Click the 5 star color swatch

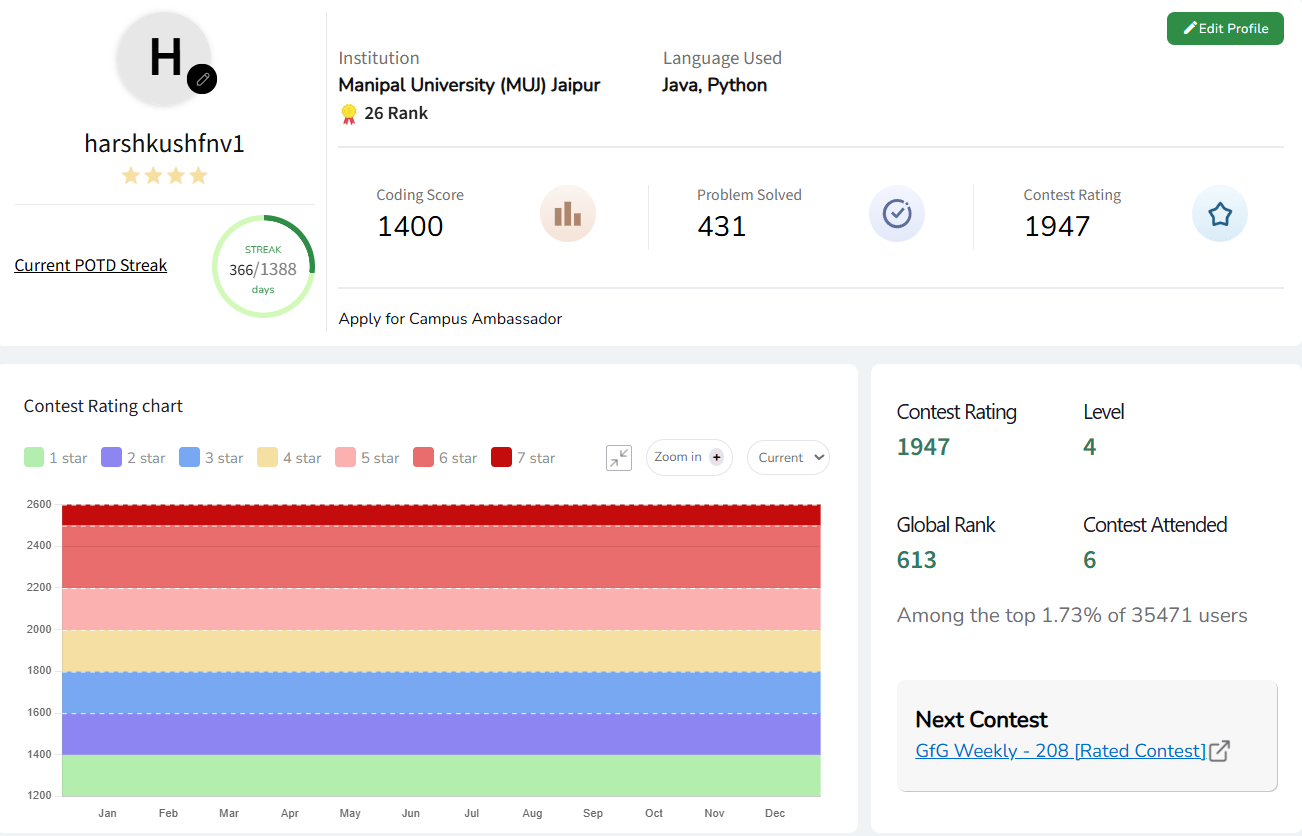pos(346,458)
